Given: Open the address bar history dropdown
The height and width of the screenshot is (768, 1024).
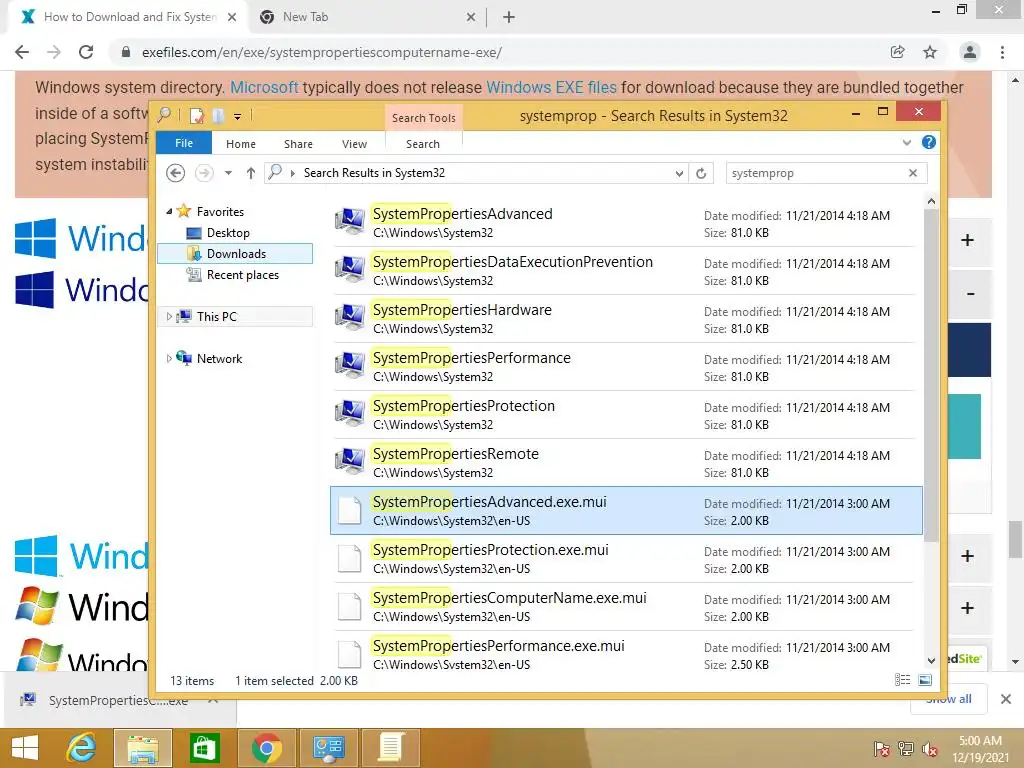Looking at the screenshot, I should (679, 173).
